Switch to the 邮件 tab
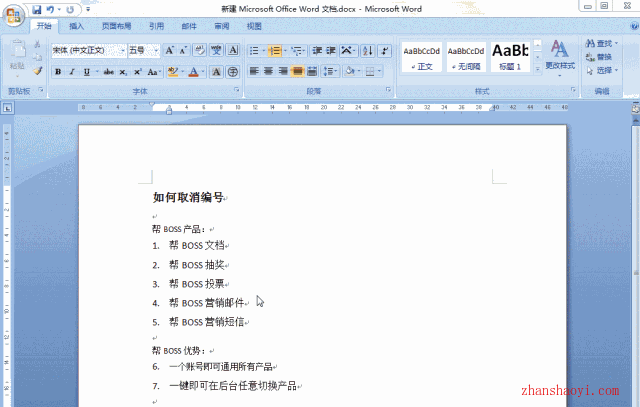640x407 pixels. coord(189,26)
